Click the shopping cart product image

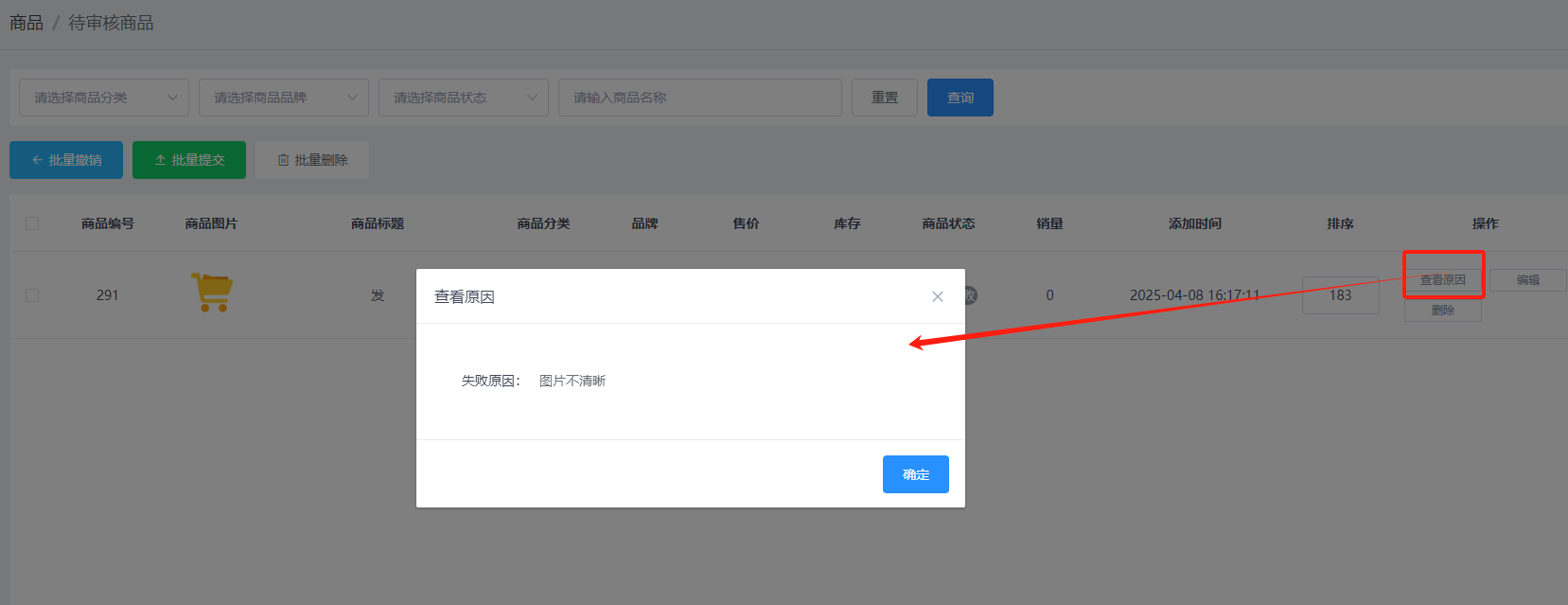pyautogui.click(x=212, y=294)
